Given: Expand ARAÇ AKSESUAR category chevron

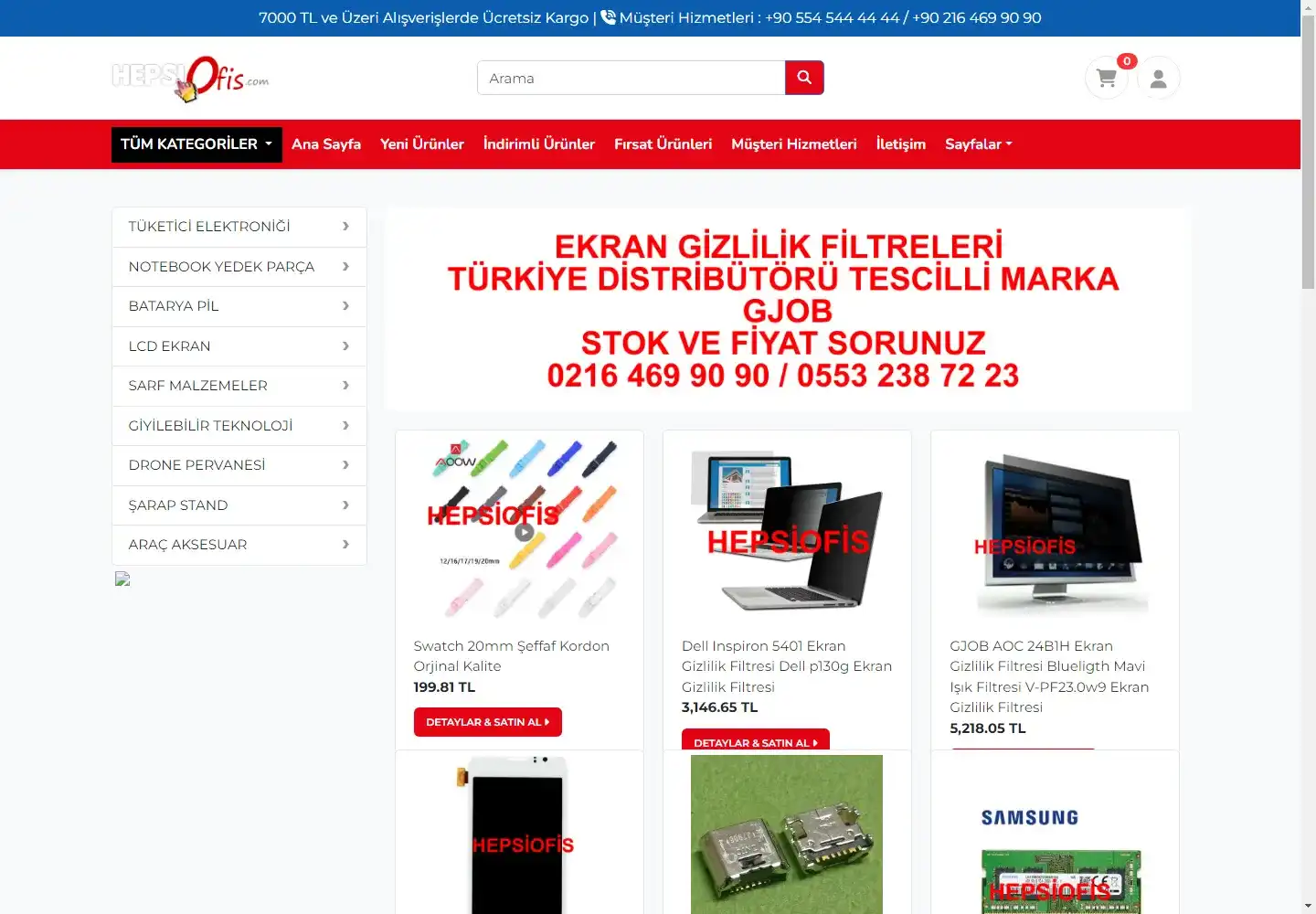Looking at the screenshot, I should (345, 545).
